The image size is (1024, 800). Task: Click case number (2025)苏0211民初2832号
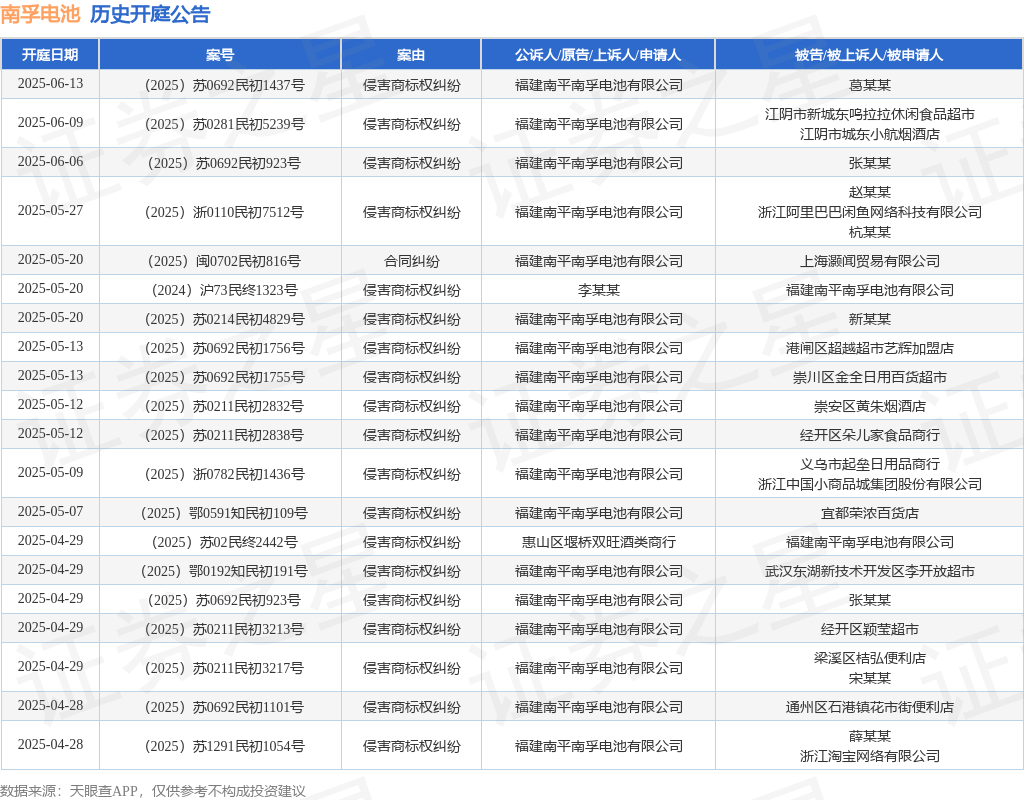(224, 406)
